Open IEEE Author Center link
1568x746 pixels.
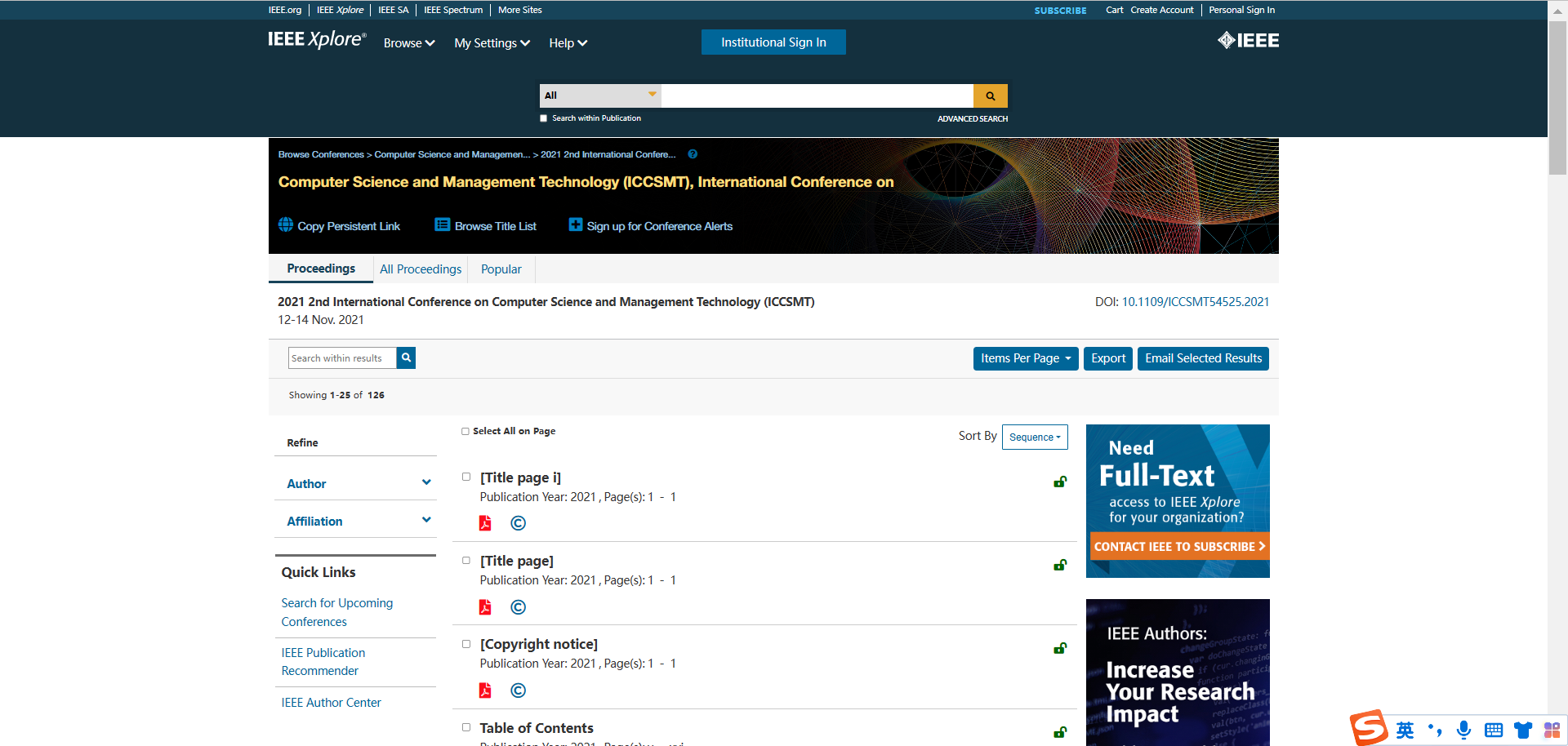point(331,702)
